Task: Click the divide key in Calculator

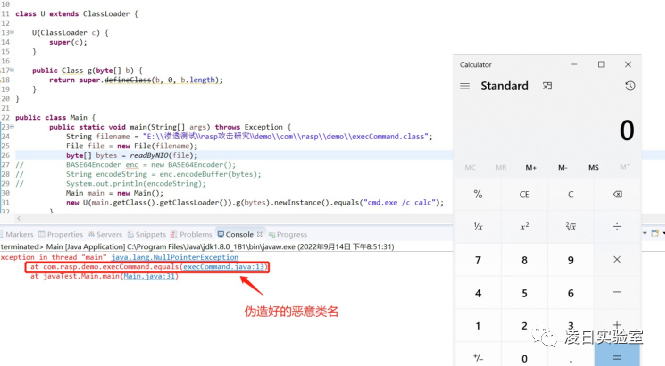Action: [617, 226]
